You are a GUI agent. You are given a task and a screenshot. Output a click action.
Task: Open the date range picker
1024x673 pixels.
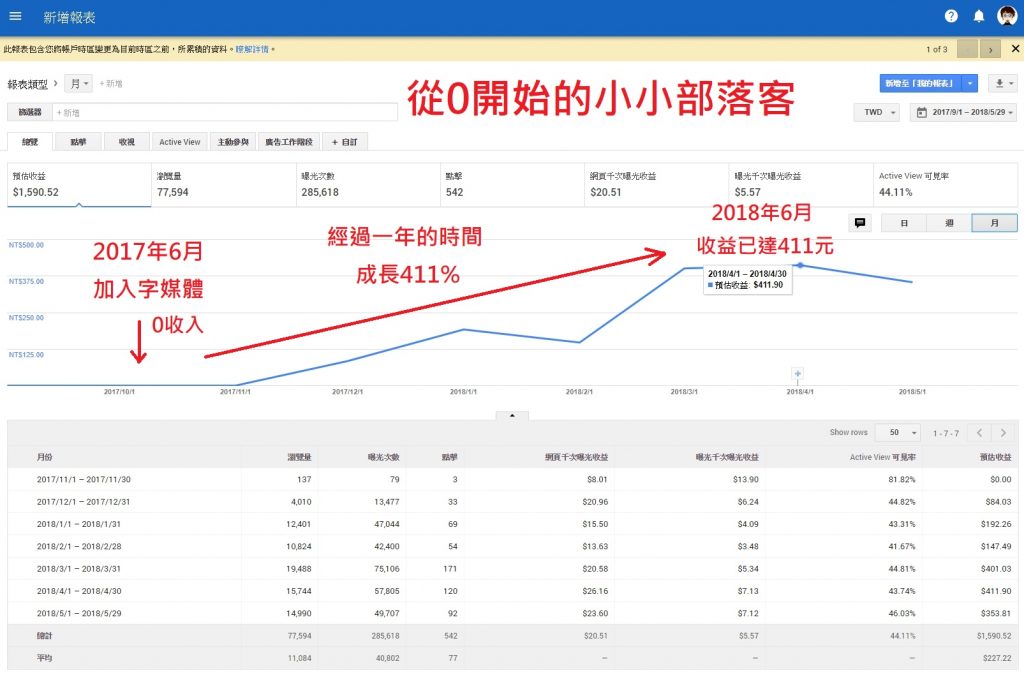pyautogui.click(x=963, y=113)
